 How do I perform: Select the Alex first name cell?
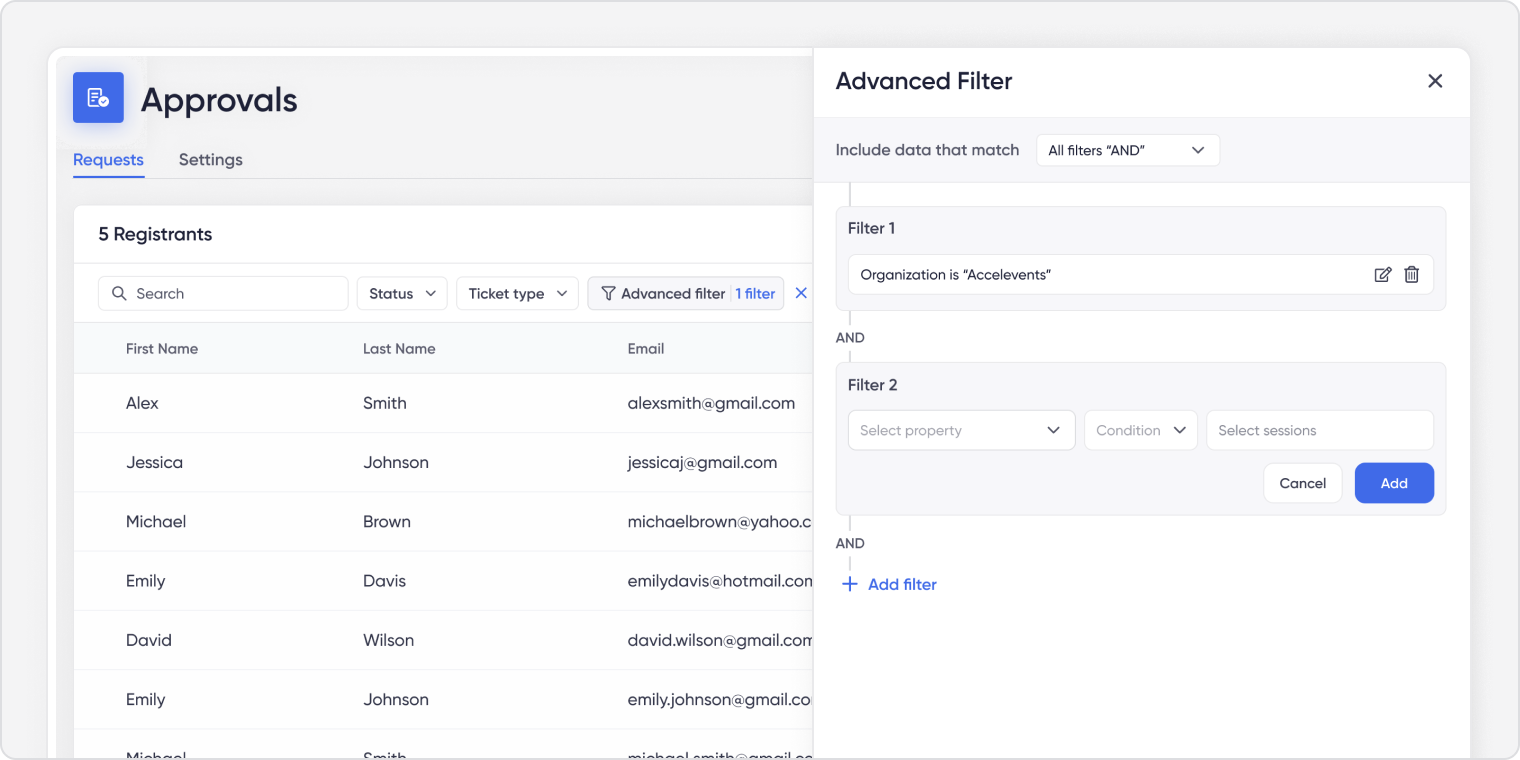coord(142,403)
